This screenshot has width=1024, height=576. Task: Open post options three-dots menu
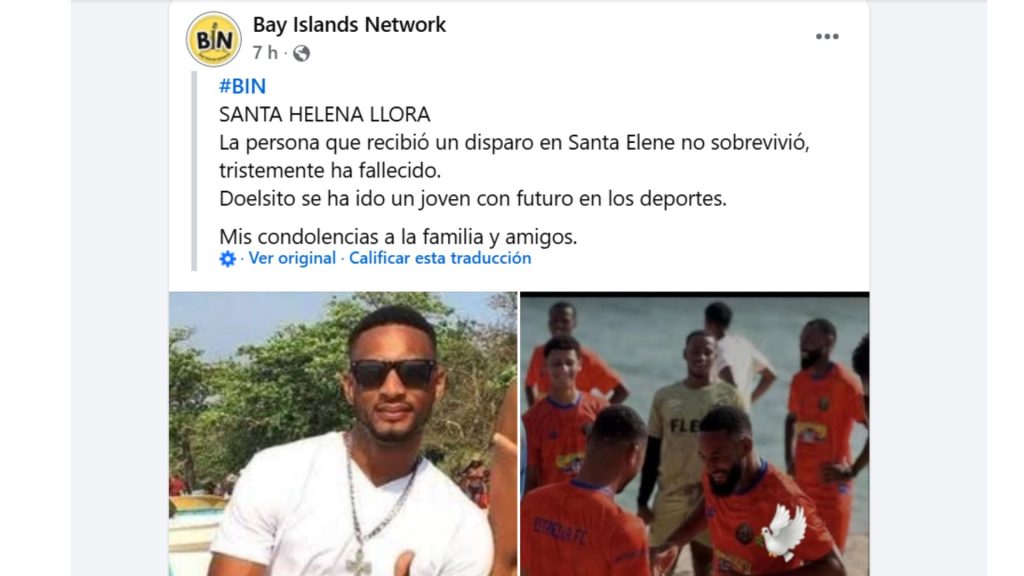tap(827, 37)
